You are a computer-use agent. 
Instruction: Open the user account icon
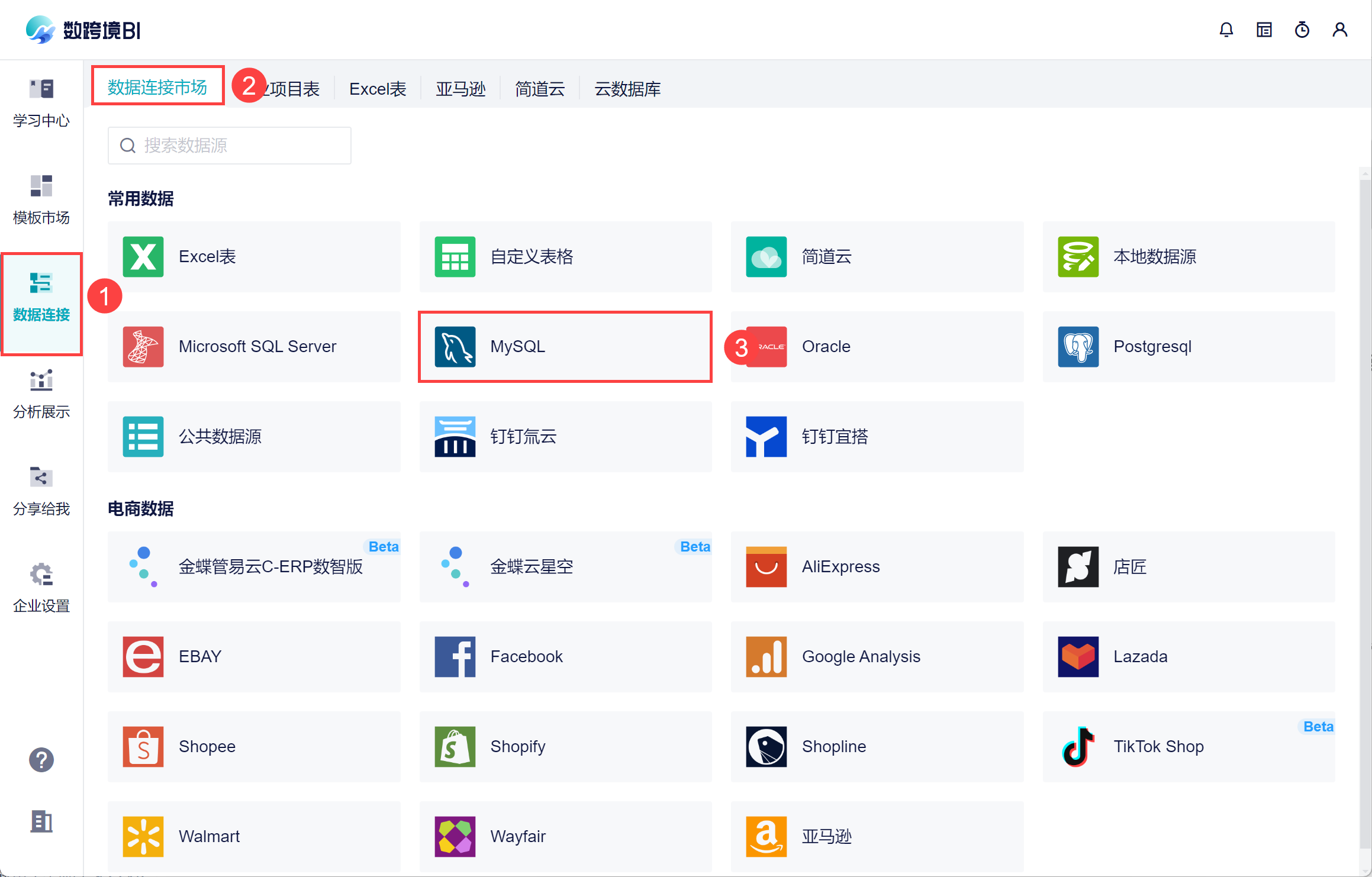pos(1339,30)
